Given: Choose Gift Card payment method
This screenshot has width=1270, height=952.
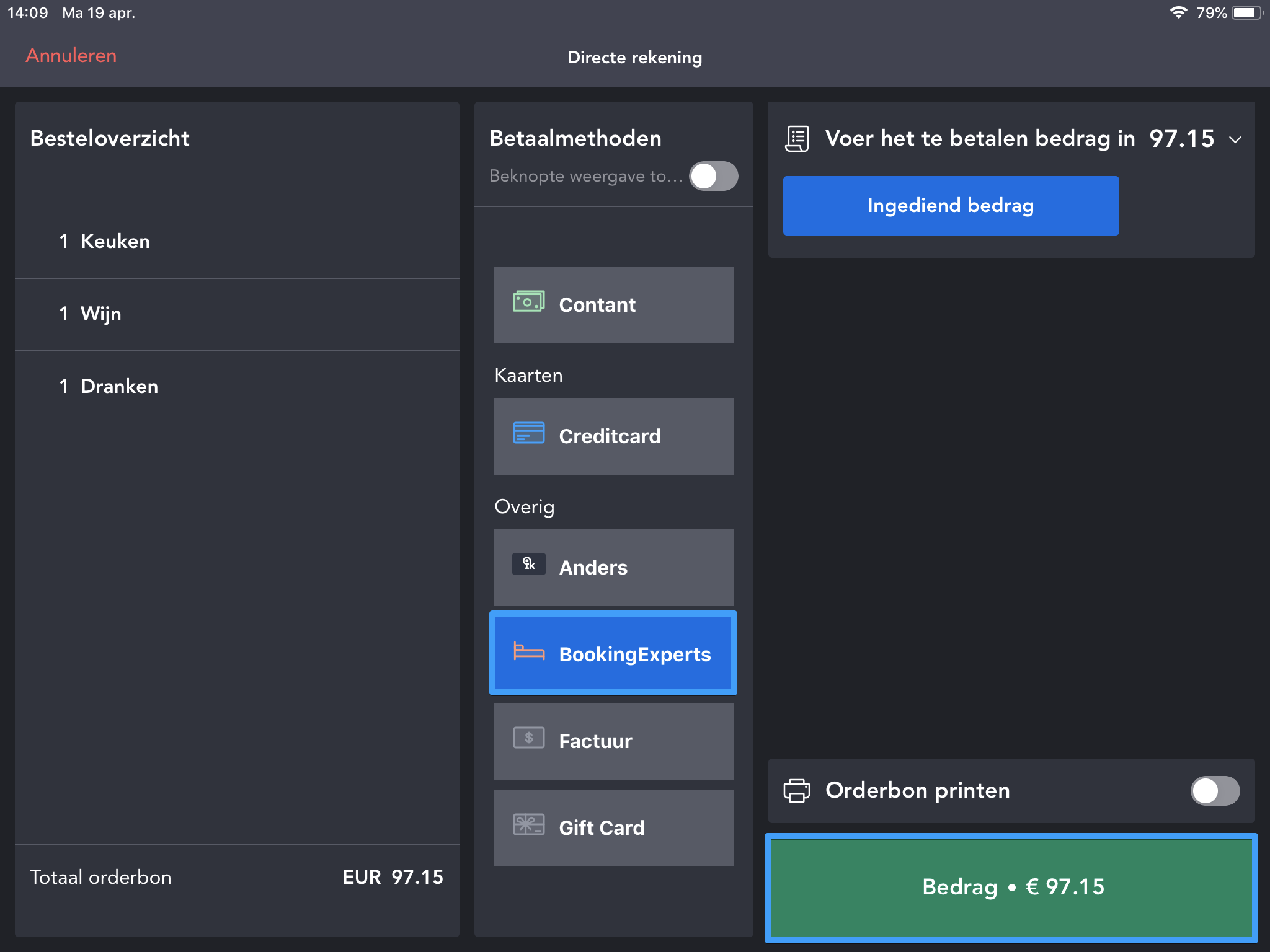Looking at the screenshot, I should point(613,828).
